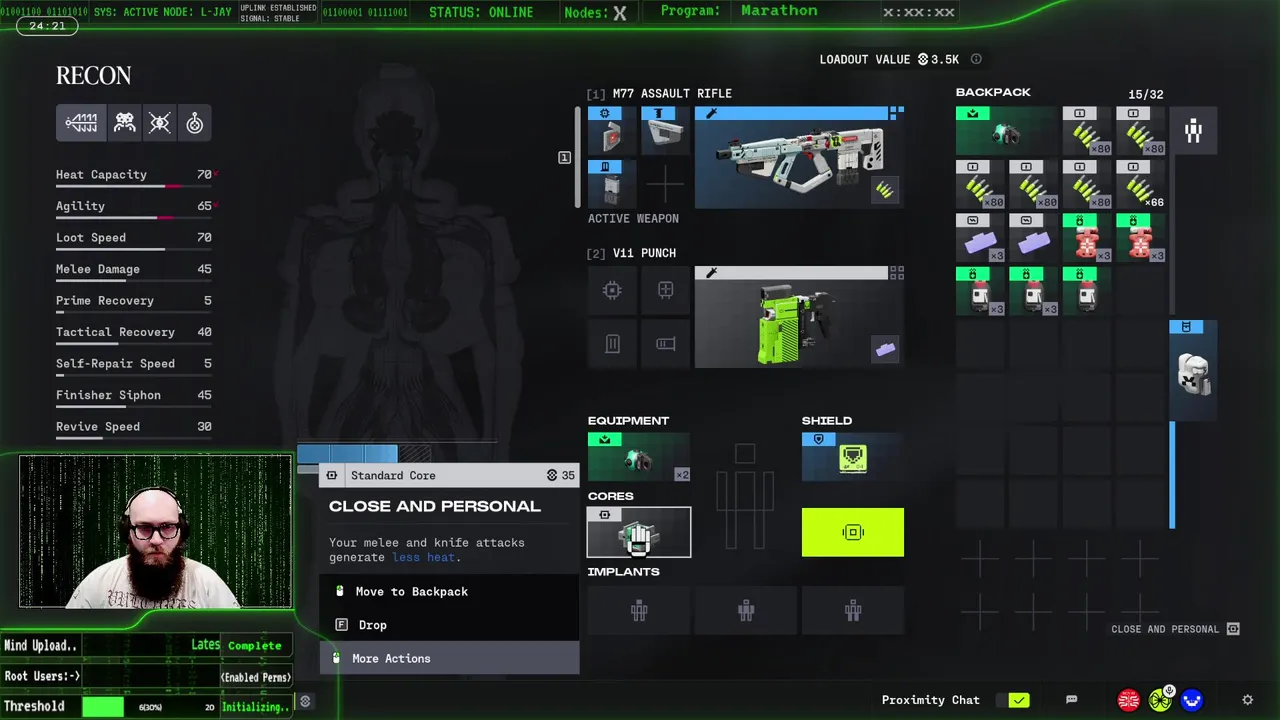Image resolution: width=1280 pixels, height=720 pixels.
Task: Select the blue-tagged white item beside backpack
Action: [x=1193, y=370]
